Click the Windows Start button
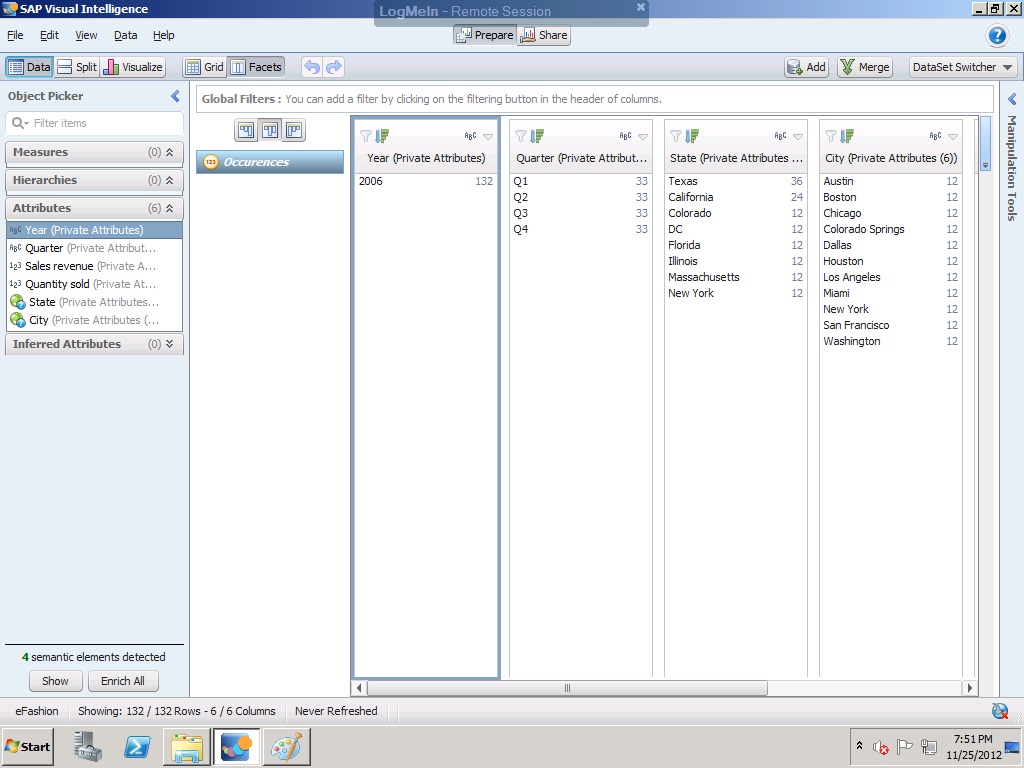The height and width of the screenshot is (768, 1024). coord(27,746)
